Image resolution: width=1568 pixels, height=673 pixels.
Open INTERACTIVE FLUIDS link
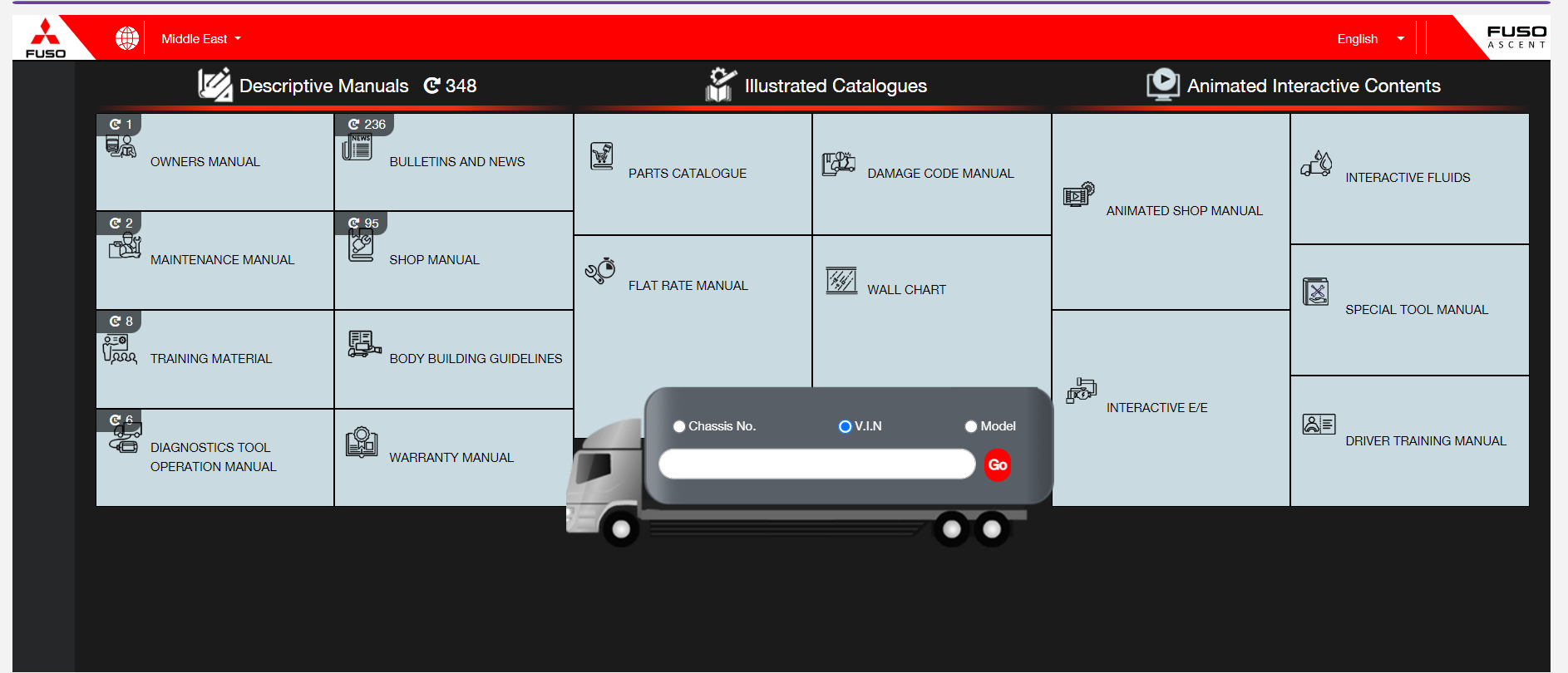click(x=1408, y=178)
